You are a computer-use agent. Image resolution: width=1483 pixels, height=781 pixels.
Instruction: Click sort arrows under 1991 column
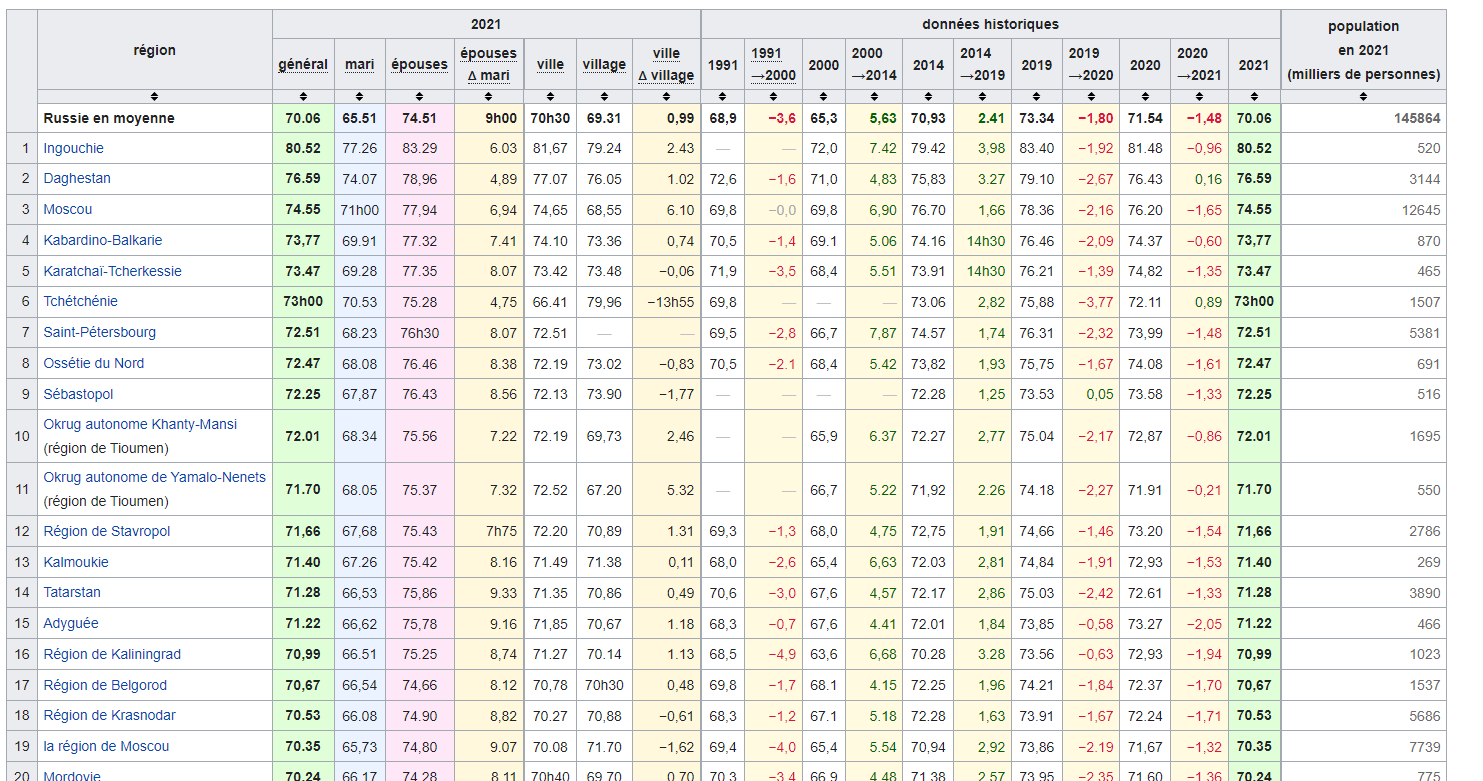722,96
